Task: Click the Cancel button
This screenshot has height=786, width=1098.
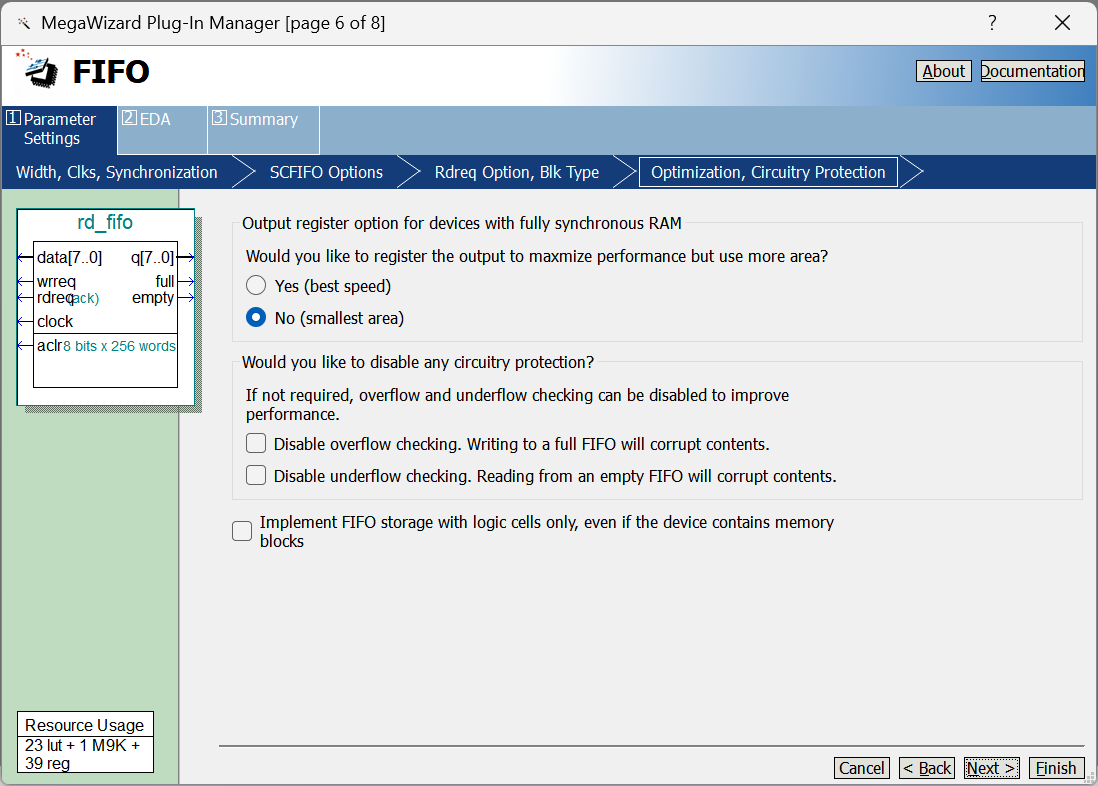Action: [x=861, y=768]
